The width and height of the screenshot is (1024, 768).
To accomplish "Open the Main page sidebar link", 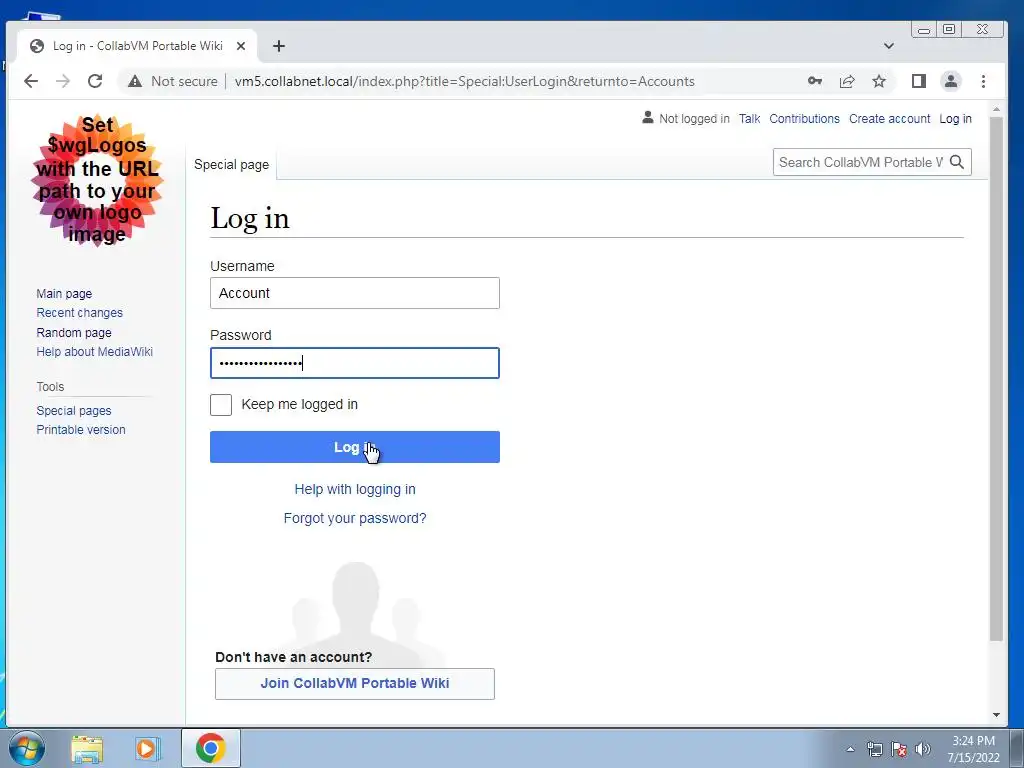I will [64, 294].
